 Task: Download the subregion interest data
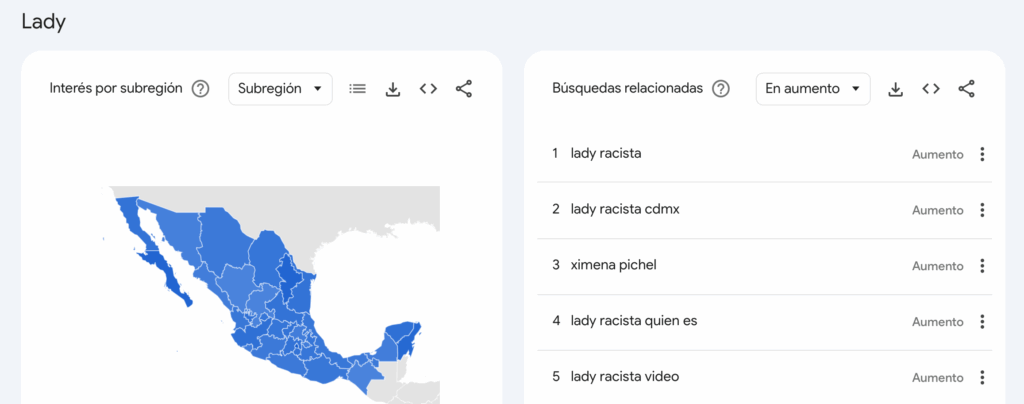pos(393,89)
